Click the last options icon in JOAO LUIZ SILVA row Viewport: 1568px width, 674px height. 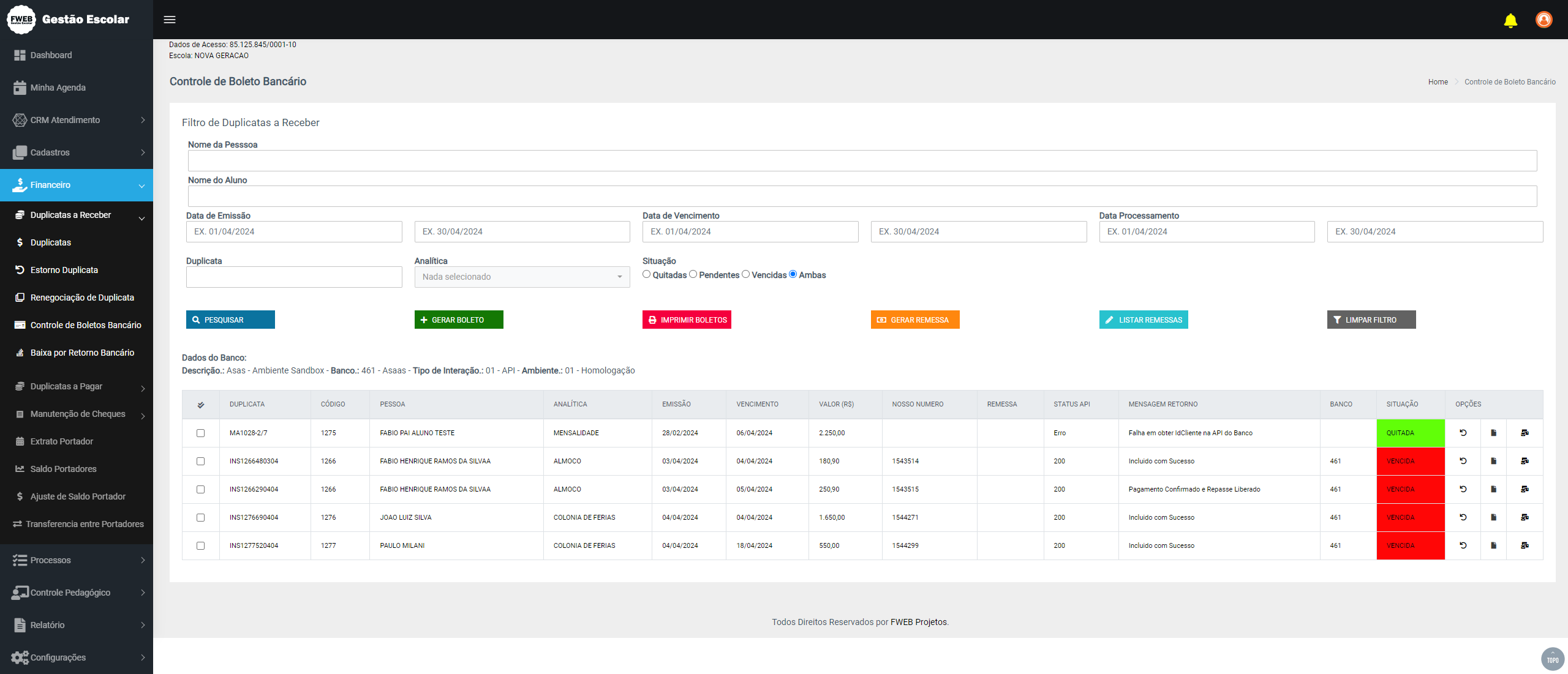click(1525, 517)
